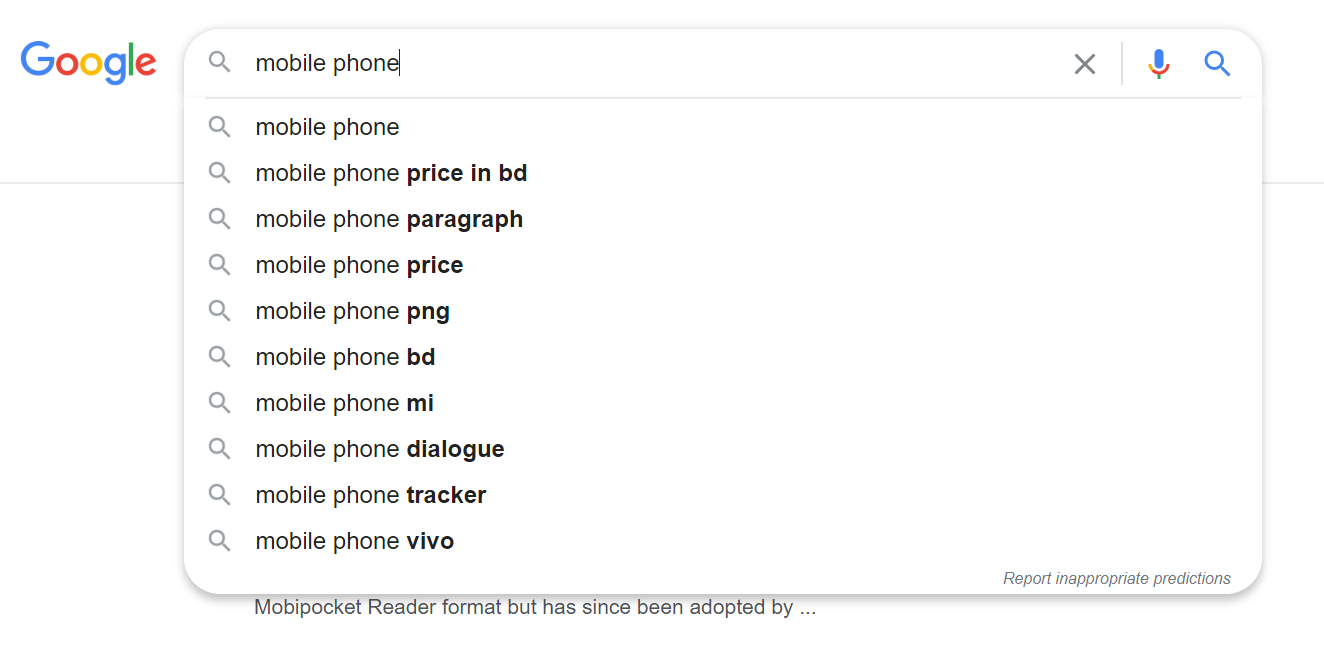Click the microphone icon for voice search
This screenshot has height=657, width=1324.
pos(1158,63)
